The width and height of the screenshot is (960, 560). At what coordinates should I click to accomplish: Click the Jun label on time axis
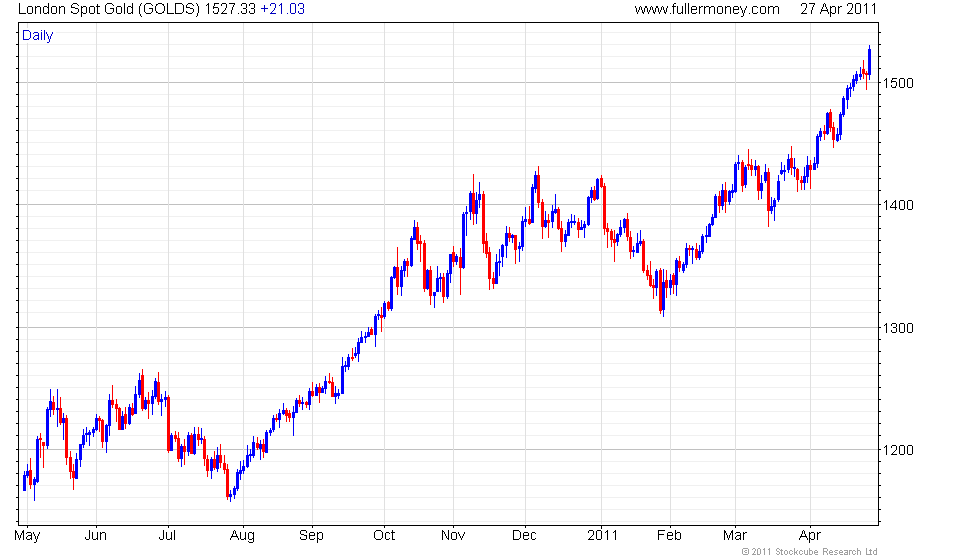click(96, 536)
